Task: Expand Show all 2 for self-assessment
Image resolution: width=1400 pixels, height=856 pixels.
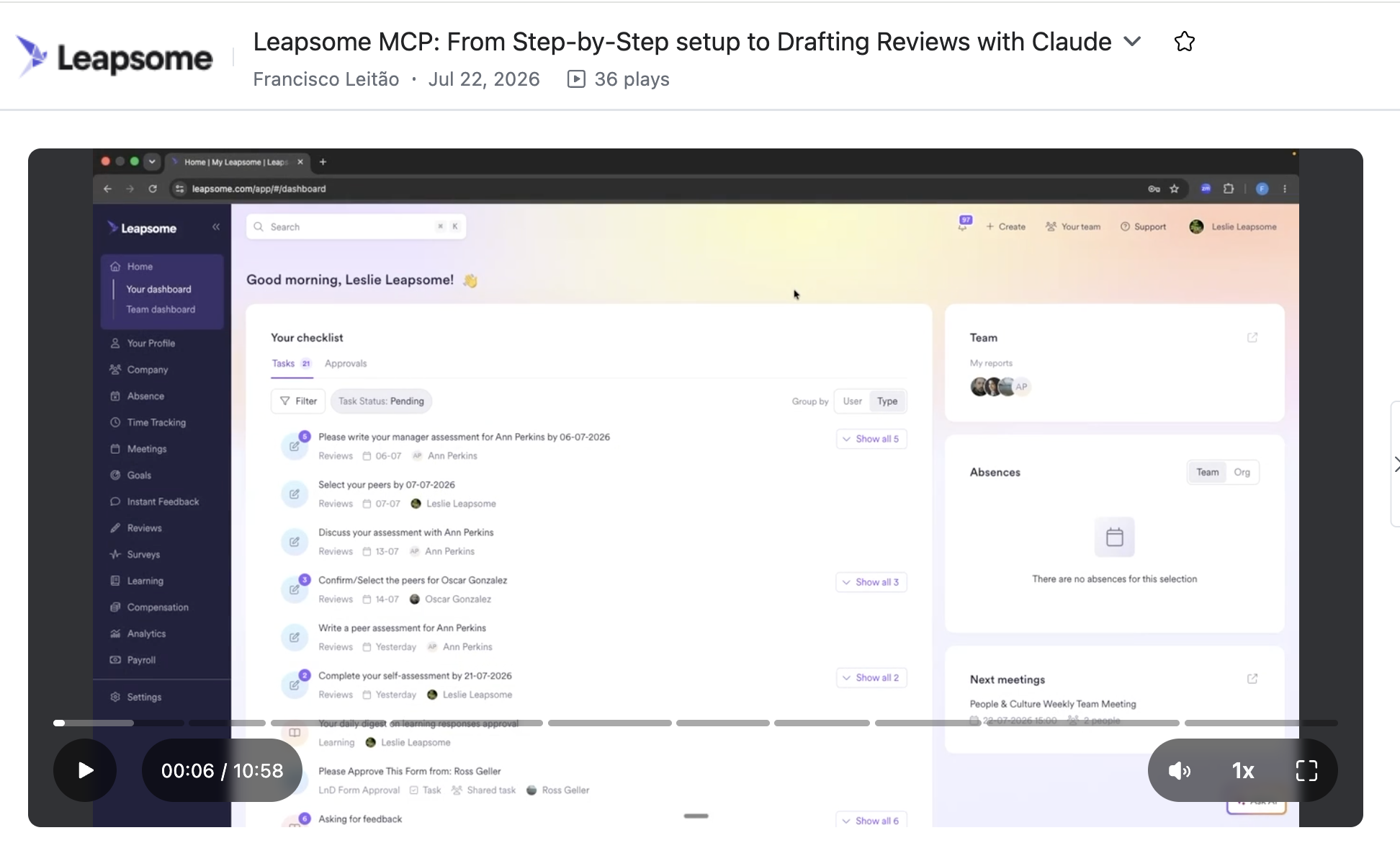Action: click(x=871, y=677)
